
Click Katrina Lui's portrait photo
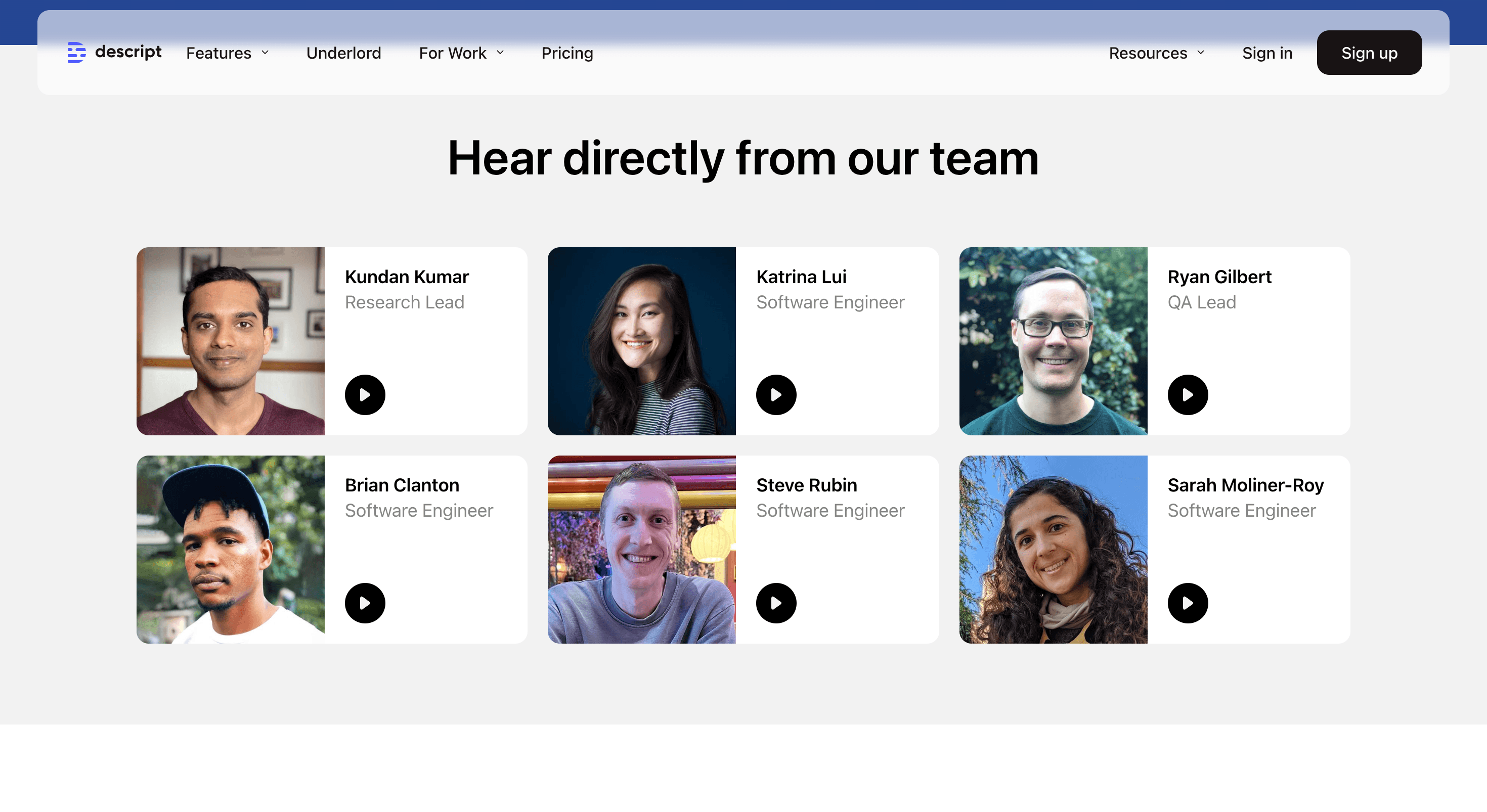click(x=641, y=341)
